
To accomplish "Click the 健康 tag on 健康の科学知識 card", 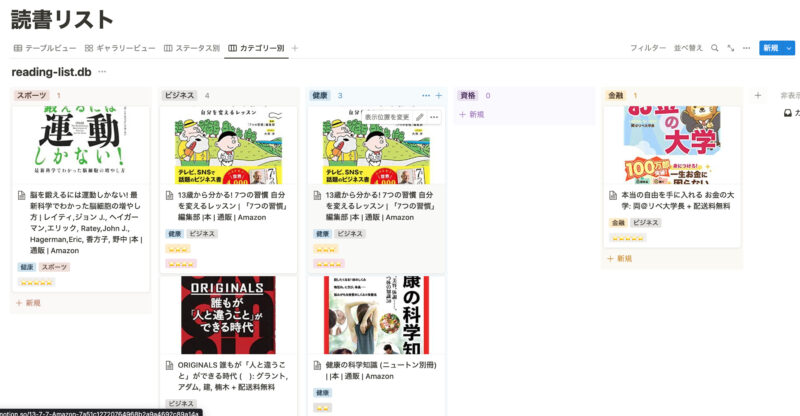I will click(x=322, y=393).
